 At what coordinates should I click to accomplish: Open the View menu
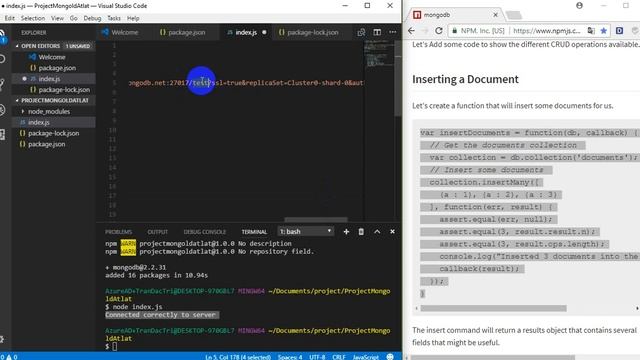coord(57,18)
